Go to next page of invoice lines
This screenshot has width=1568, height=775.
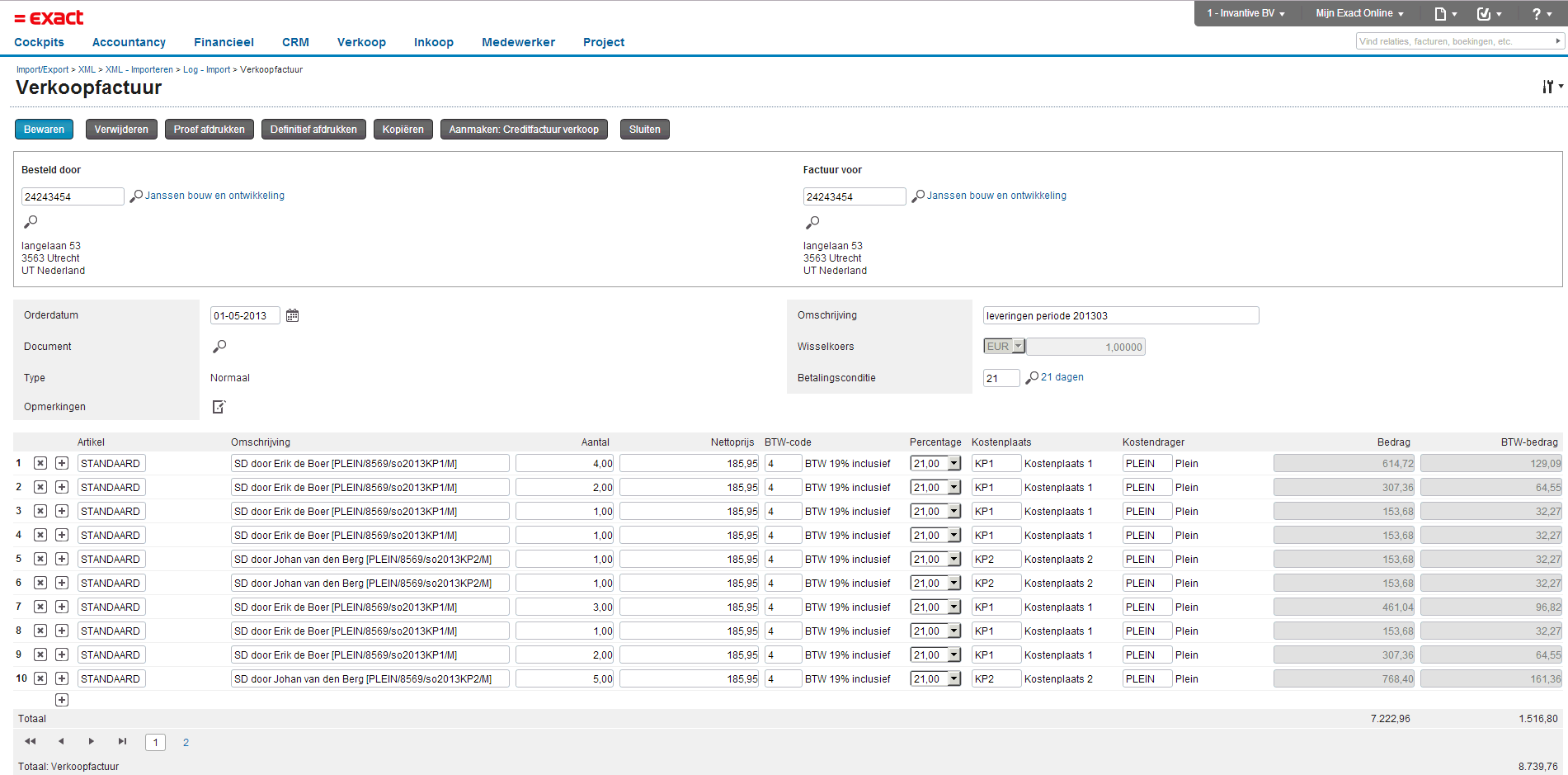[92, 742]
